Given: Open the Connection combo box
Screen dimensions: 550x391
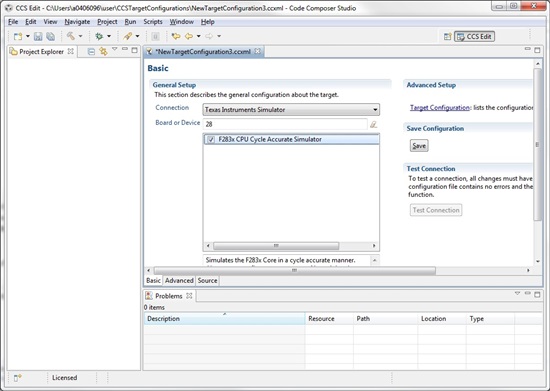Looking at the screenshot, I should click(291, 109).
